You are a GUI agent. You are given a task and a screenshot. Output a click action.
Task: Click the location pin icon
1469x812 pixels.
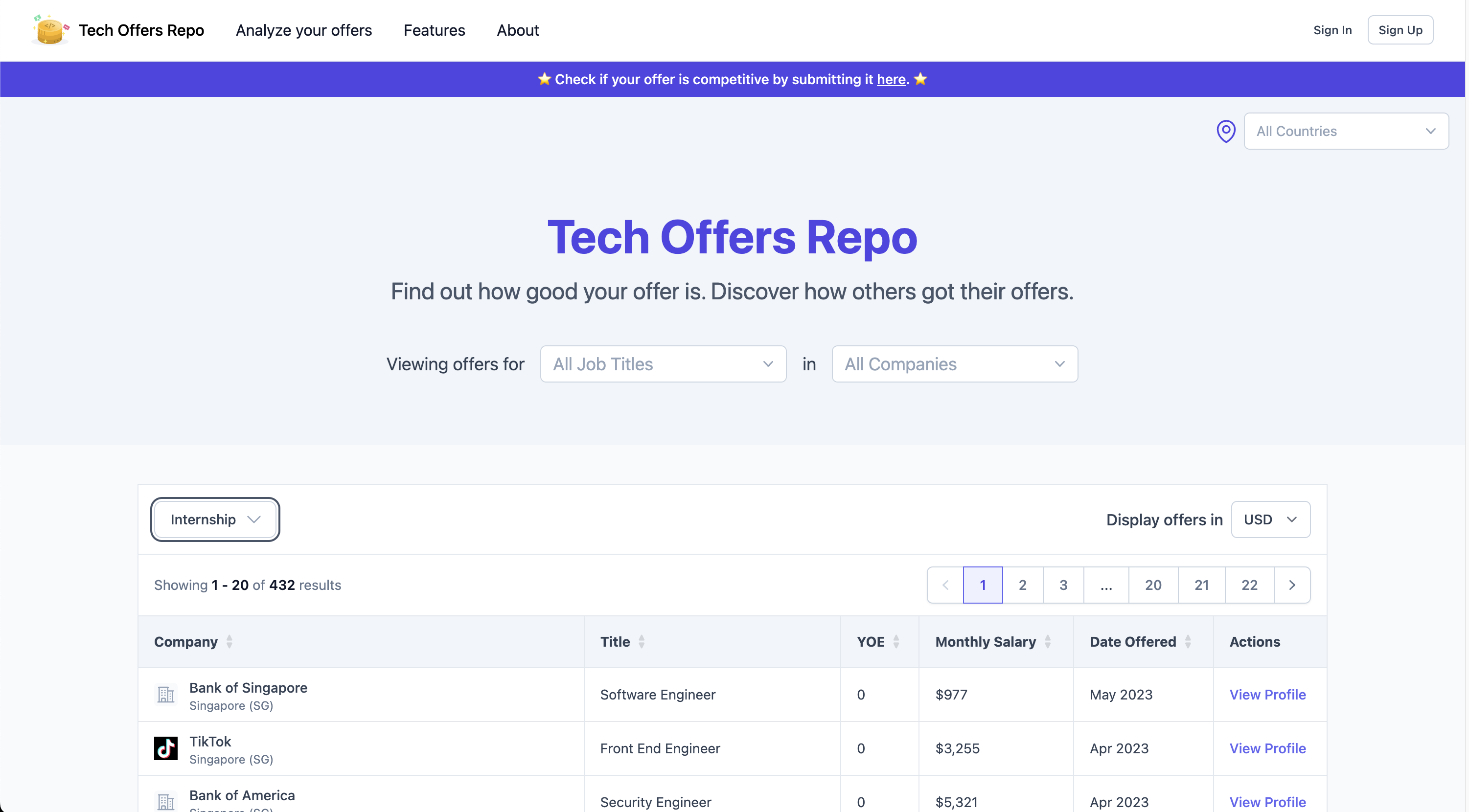[x=1225, y=131]
